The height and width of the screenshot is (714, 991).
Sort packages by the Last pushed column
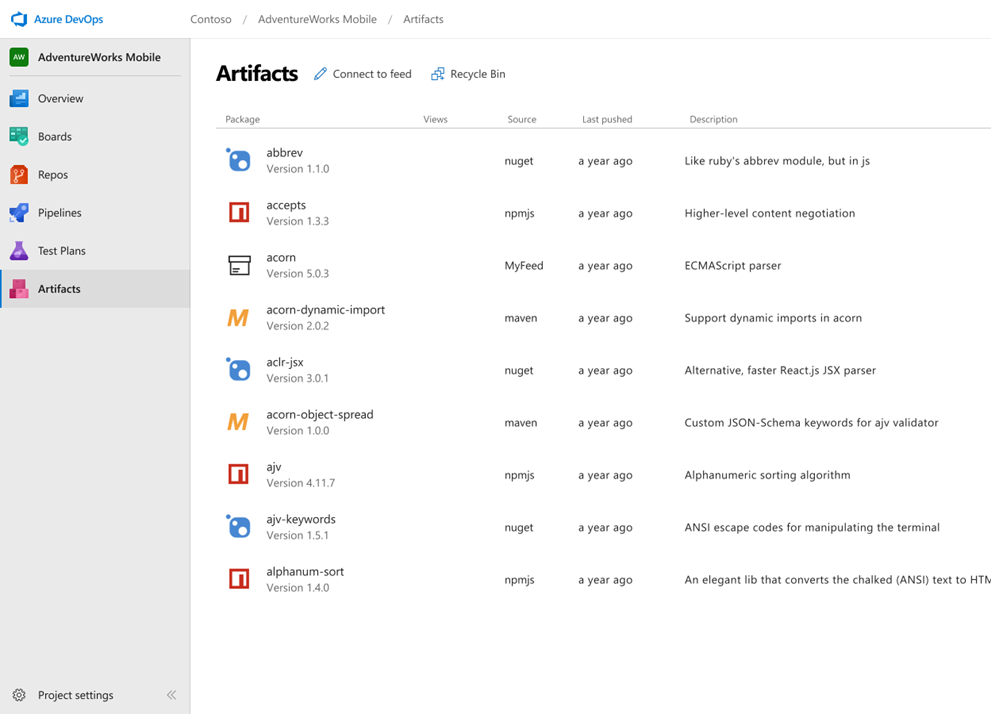pos(606,119)
